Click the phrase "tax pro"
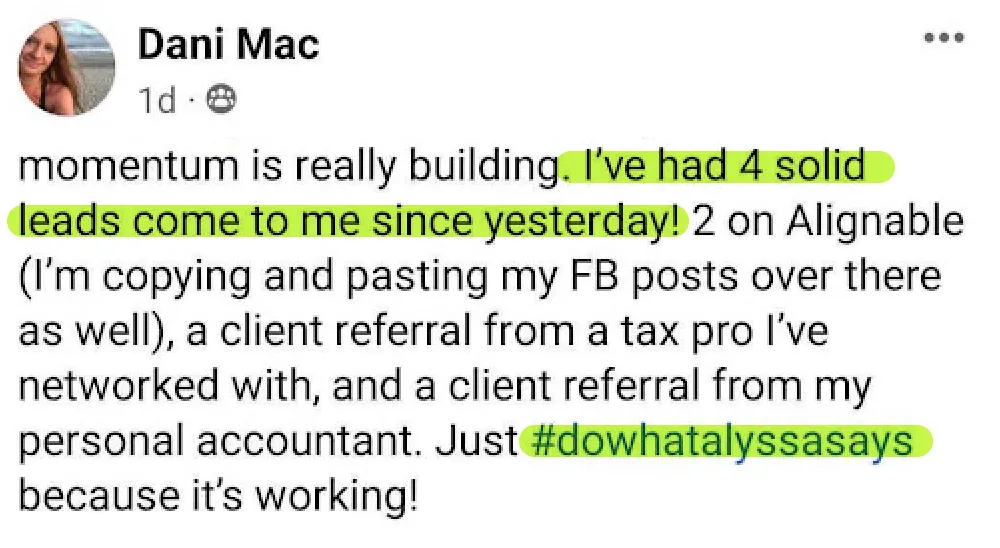Image resolution: width=1000 pixels, height=548 pixels. pyautogui.click(x=686, y=332)
